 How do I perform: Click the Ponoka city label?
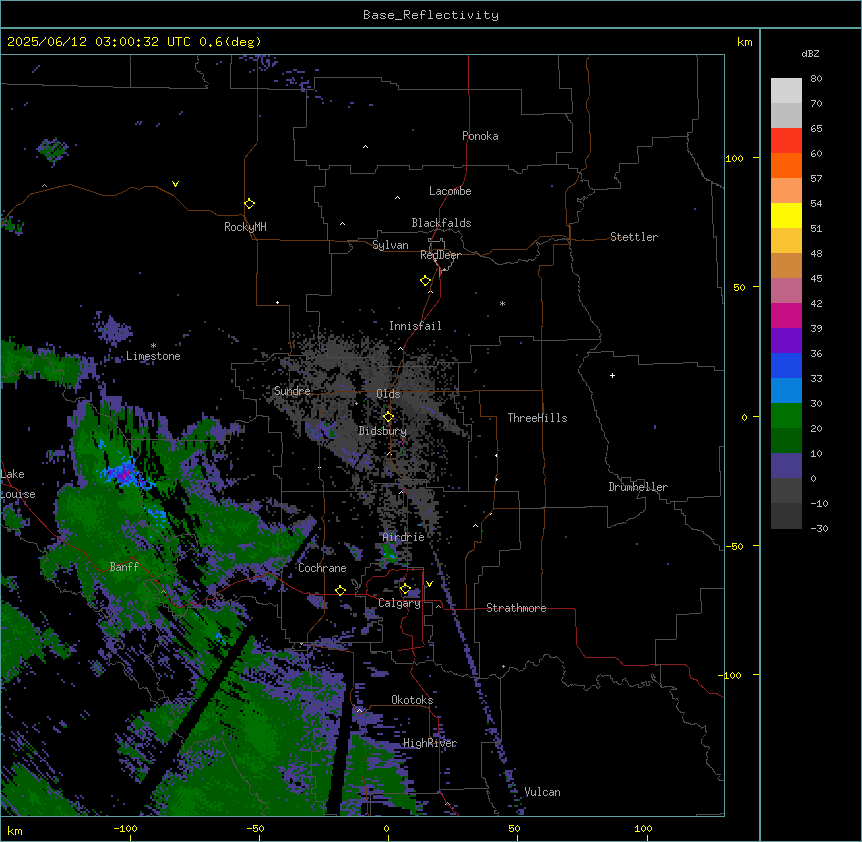(480, 136)
